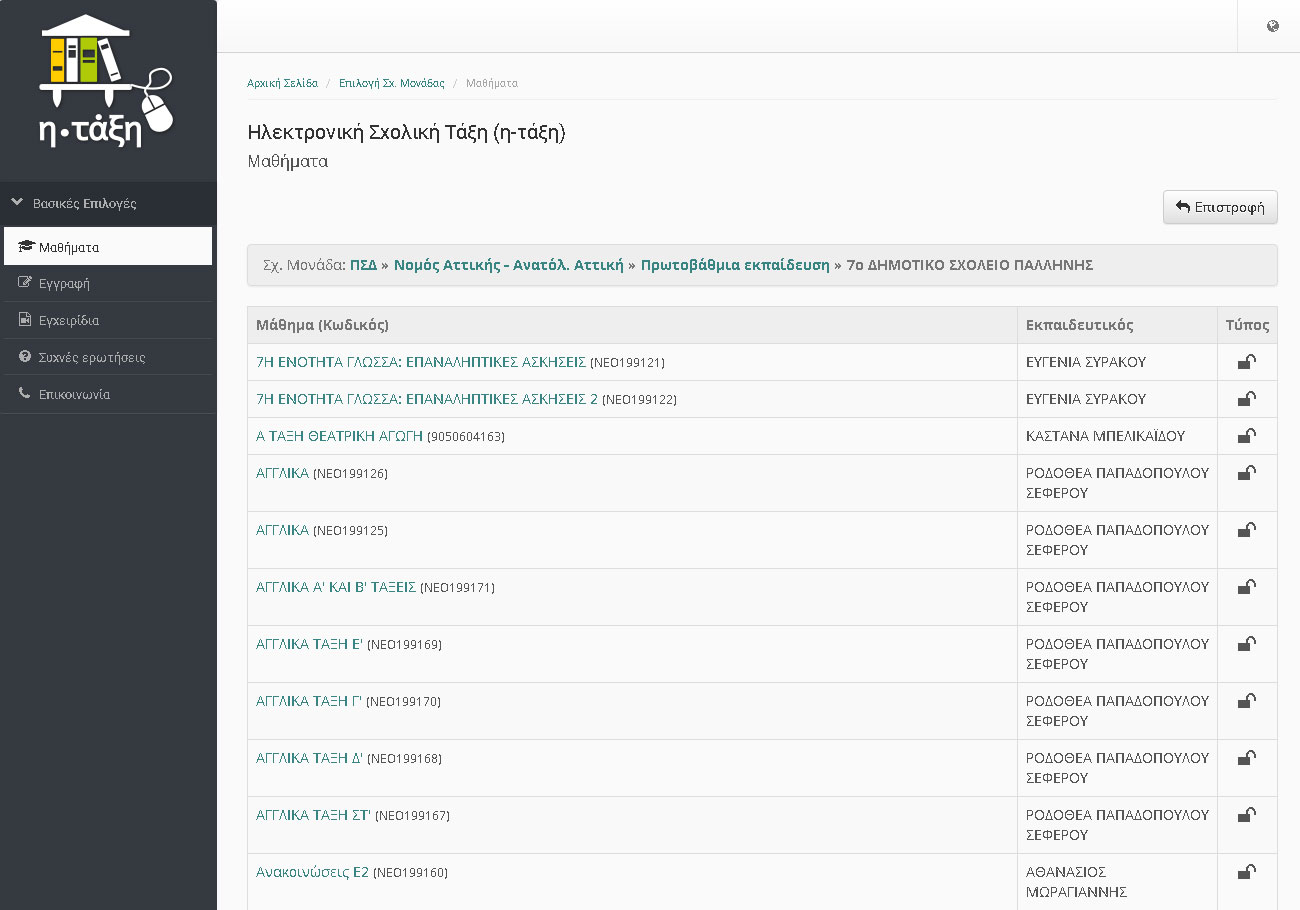Image resolution: width=1300 pixels, height=910 pixels.
Task: Click the phone icon beside Επικοινωνία
Action: click(25, 394)
